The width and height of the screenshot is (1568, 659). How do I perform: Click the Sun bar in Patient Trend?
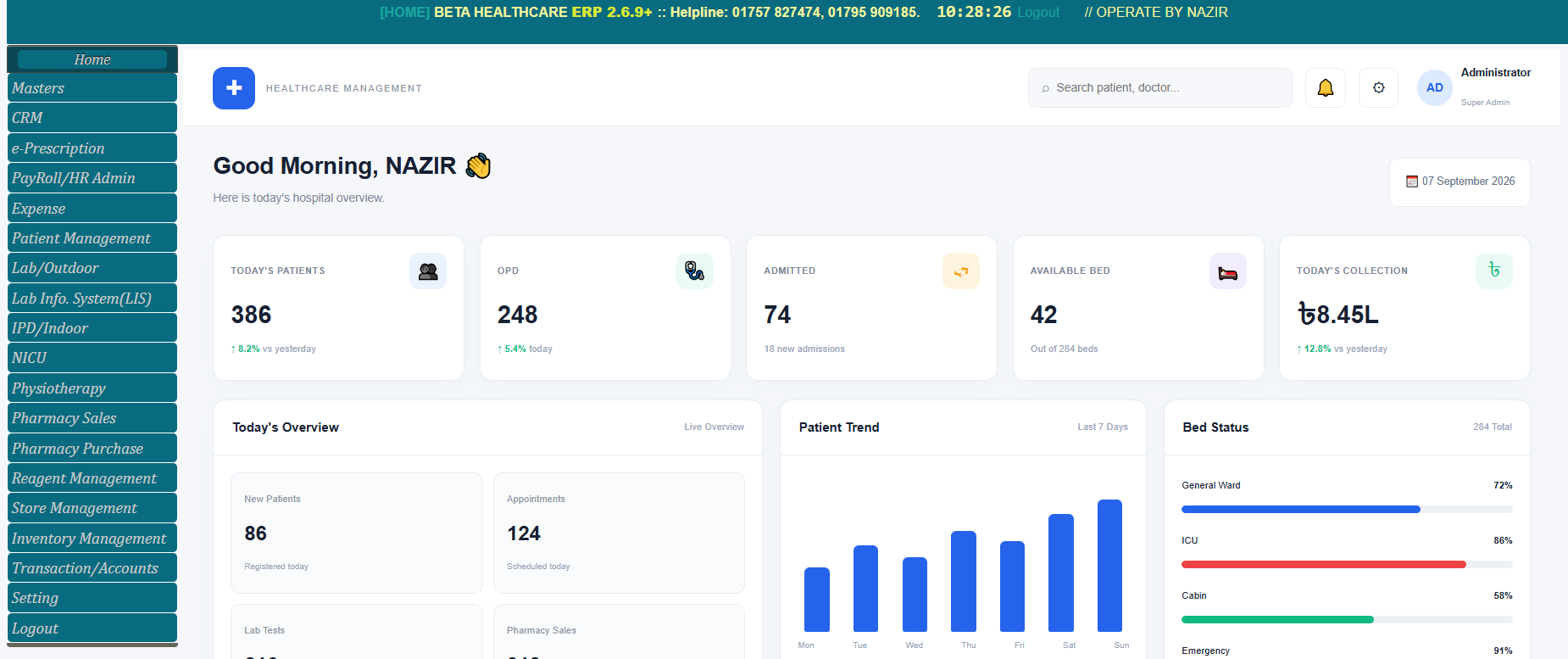pos(1109,566)
